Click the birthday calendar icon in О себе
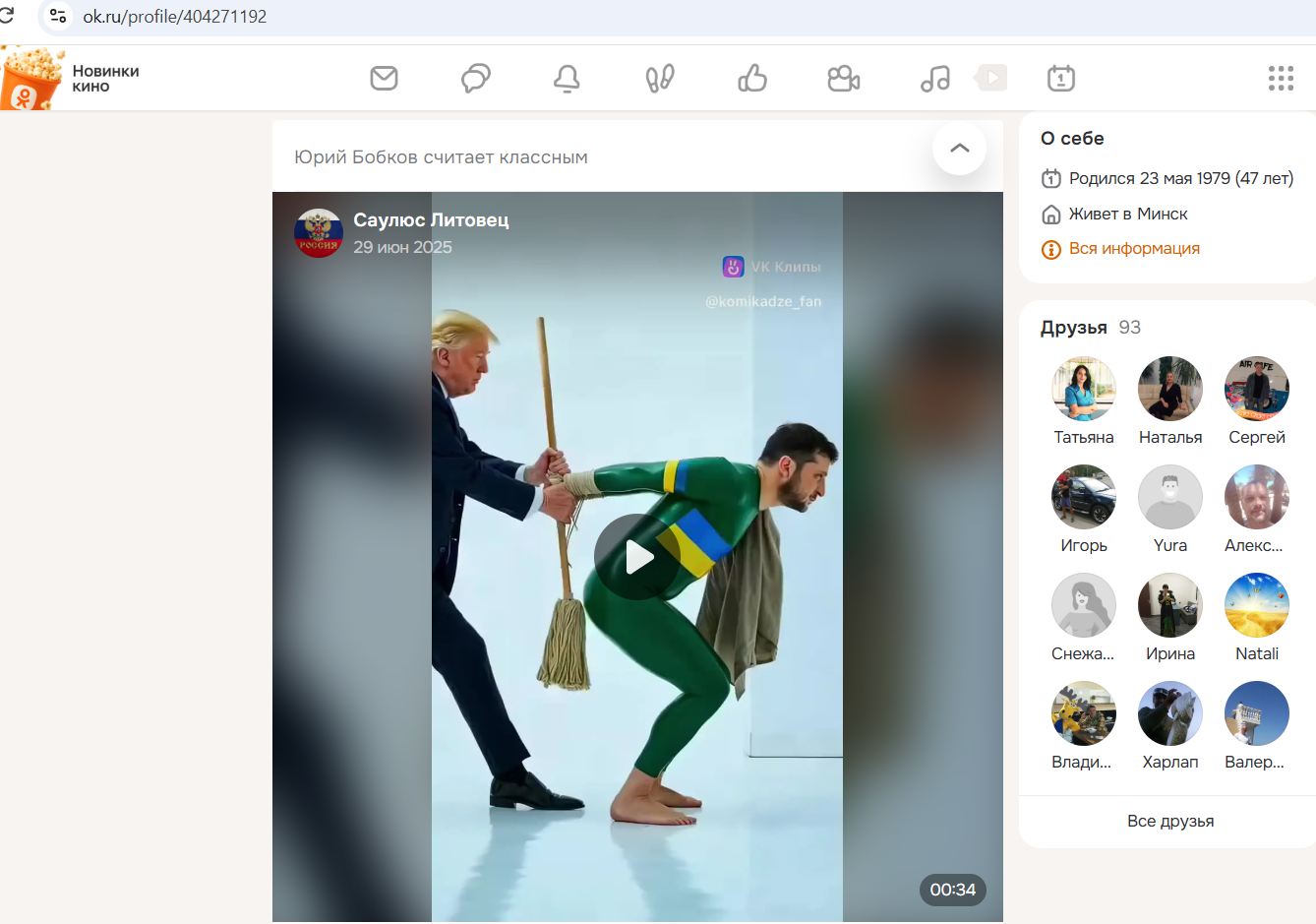The image size is (1316, 924). (1050, 178)
